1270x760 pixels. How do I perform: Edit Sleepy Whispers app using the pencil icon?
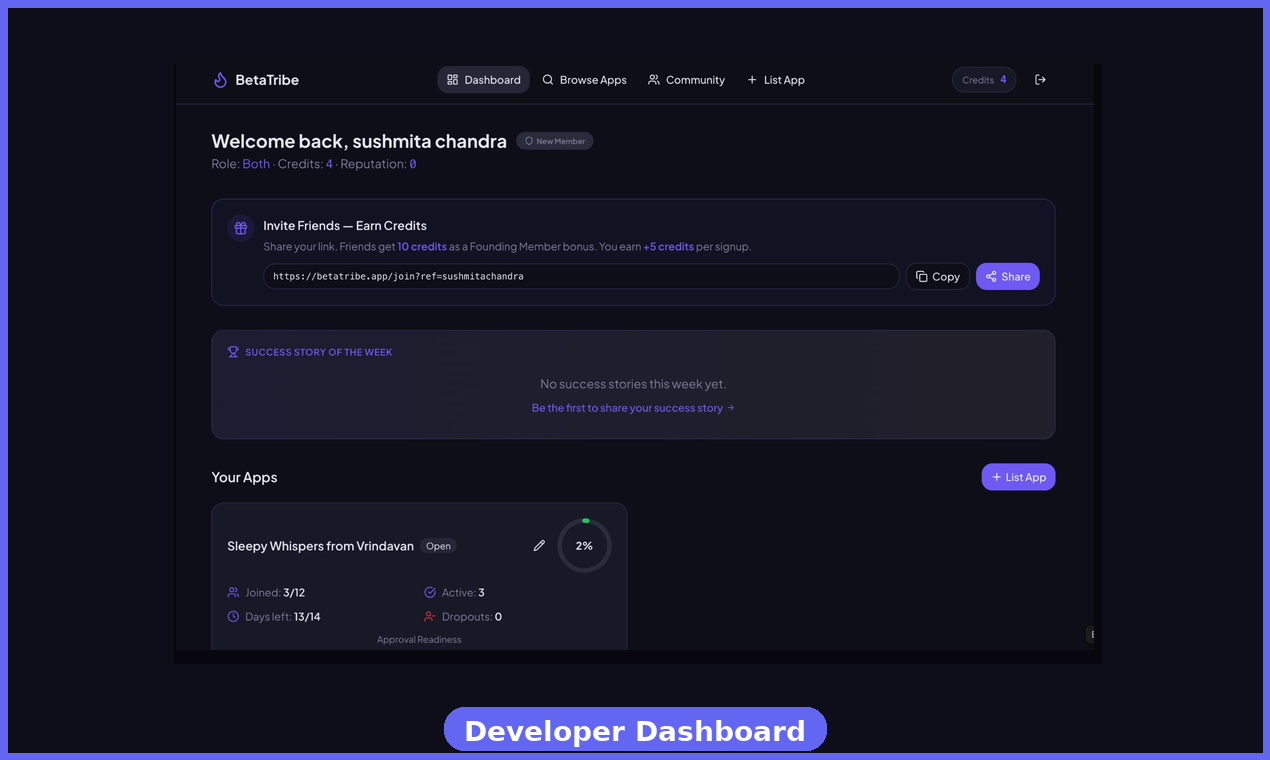point(539,545)
